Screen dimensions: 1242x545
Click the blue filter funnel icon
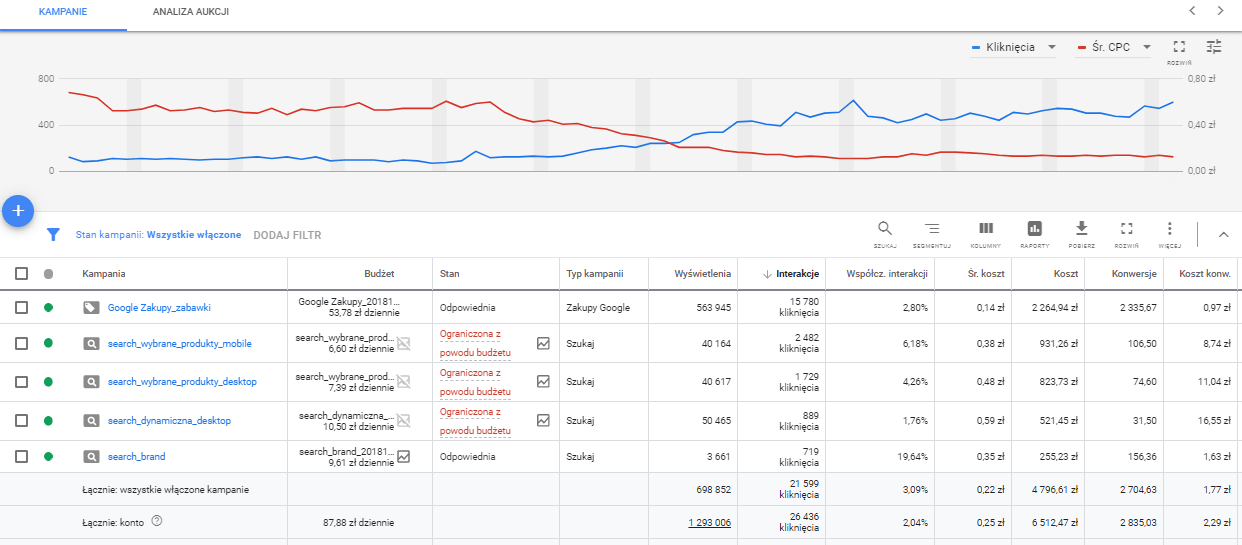click(x=53, y=235)
